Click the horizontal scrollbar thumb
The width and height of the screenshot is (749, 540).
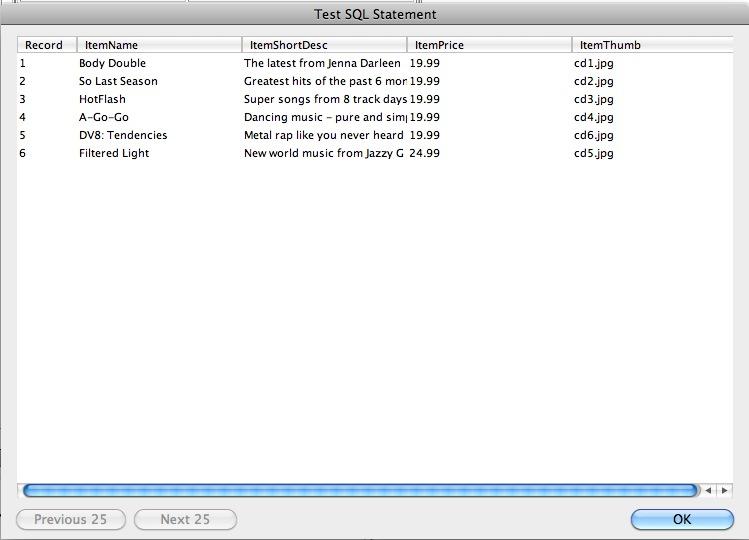point(360,490)
